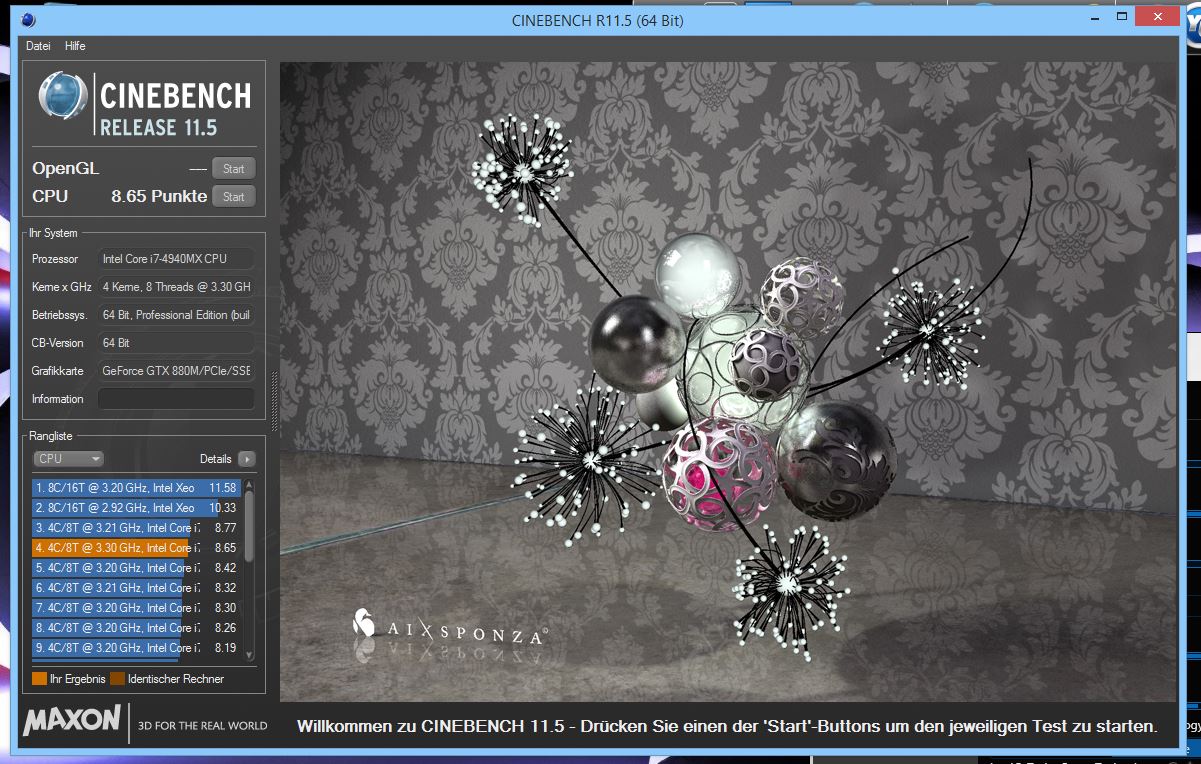Screen dimensions: 1201x764
Task: Click the Grafikkarte value GeForce GTX 880M
Action: (x=176, y=371)
